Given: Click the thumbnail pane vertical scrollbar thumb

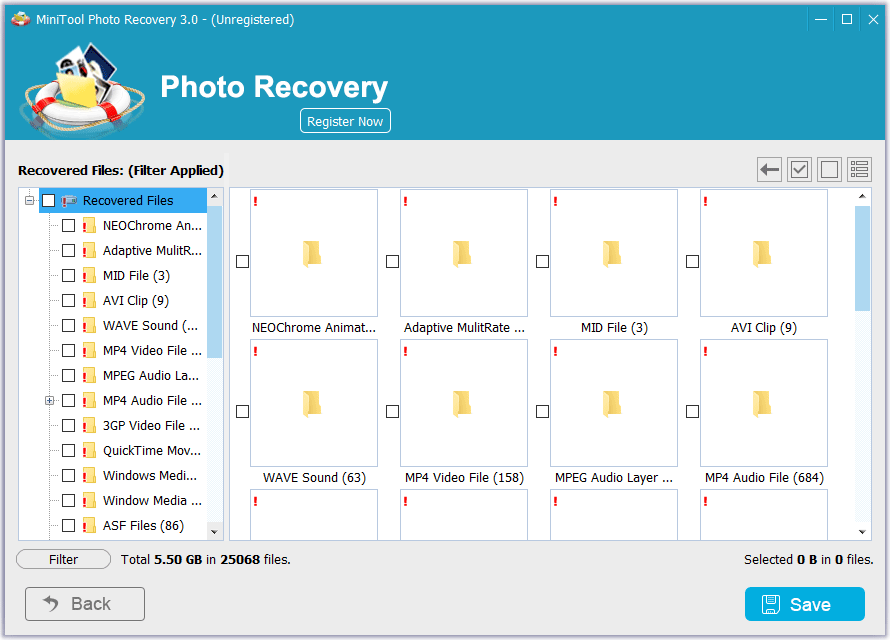Looking at the screenshot, I should [x=862, y=259].
